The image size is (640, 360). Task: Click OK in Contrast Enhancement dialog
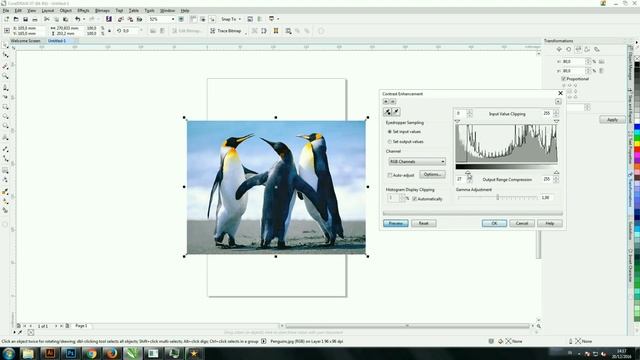click(x=494, y=223)
